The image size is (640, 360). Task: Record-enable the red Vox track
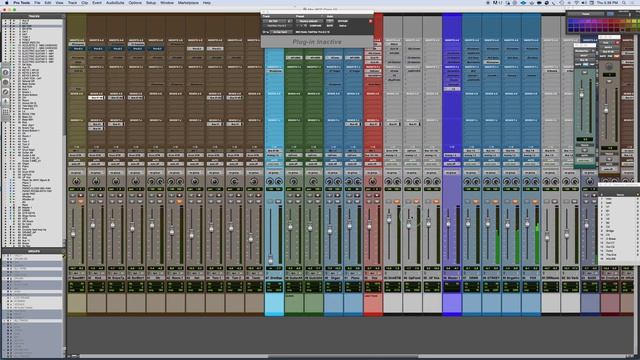click(x=377, y=195)
